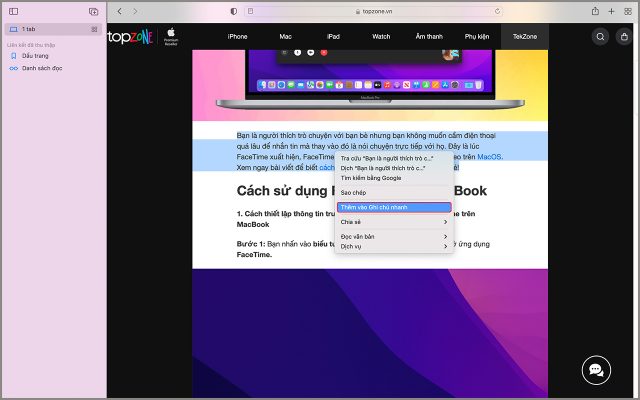
Task: Expand the Chia sẻ submenu
Action: pyautogui.click(x=394, y=222)
